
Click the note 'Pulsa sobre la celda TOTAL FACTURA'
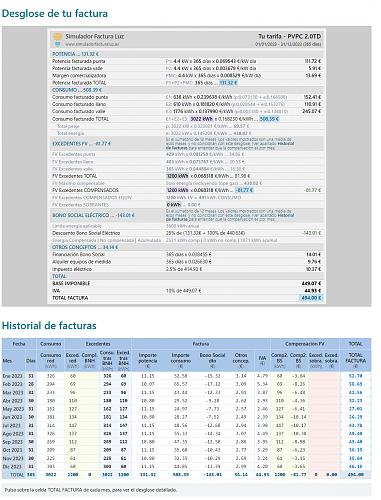point(91,490)
